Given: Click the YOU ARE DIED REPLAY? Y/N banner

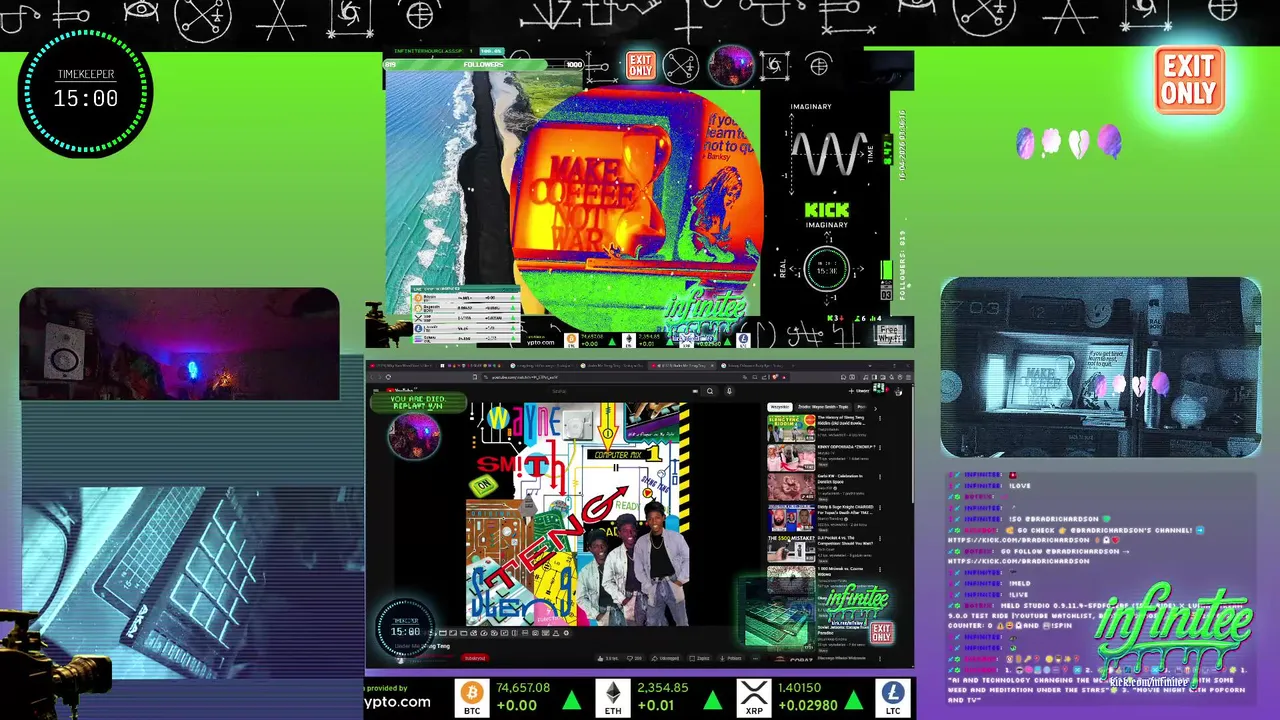Looking at the screenshot, I should click(419, 403).
